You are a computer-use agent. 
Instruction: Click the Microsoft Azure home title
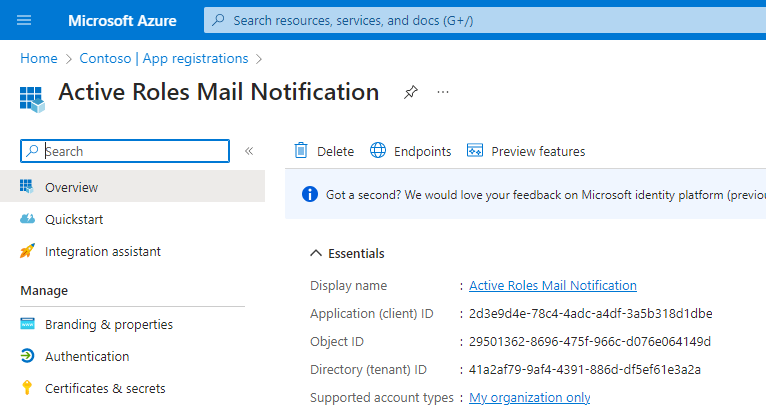pos(122,21)
